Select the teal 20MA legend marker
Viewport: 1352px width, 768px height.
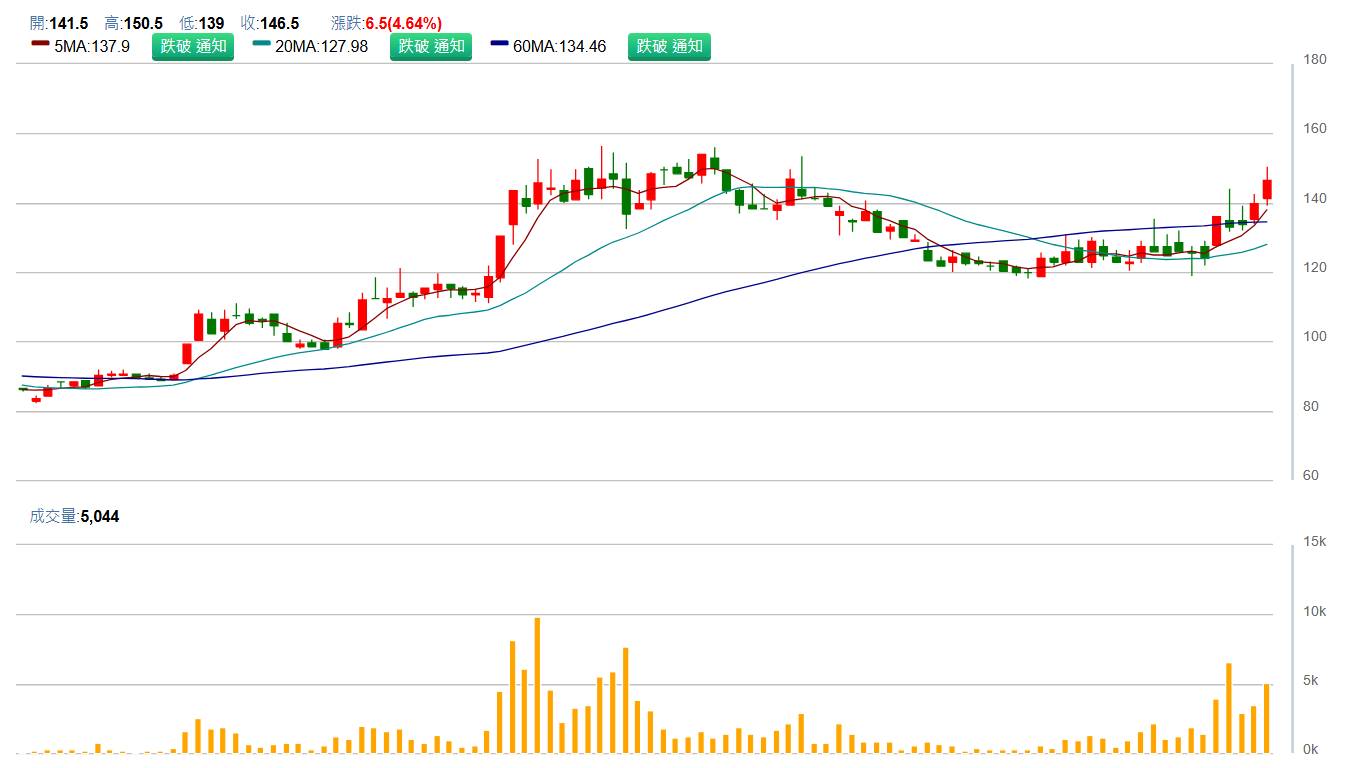(x=261, y=44)
